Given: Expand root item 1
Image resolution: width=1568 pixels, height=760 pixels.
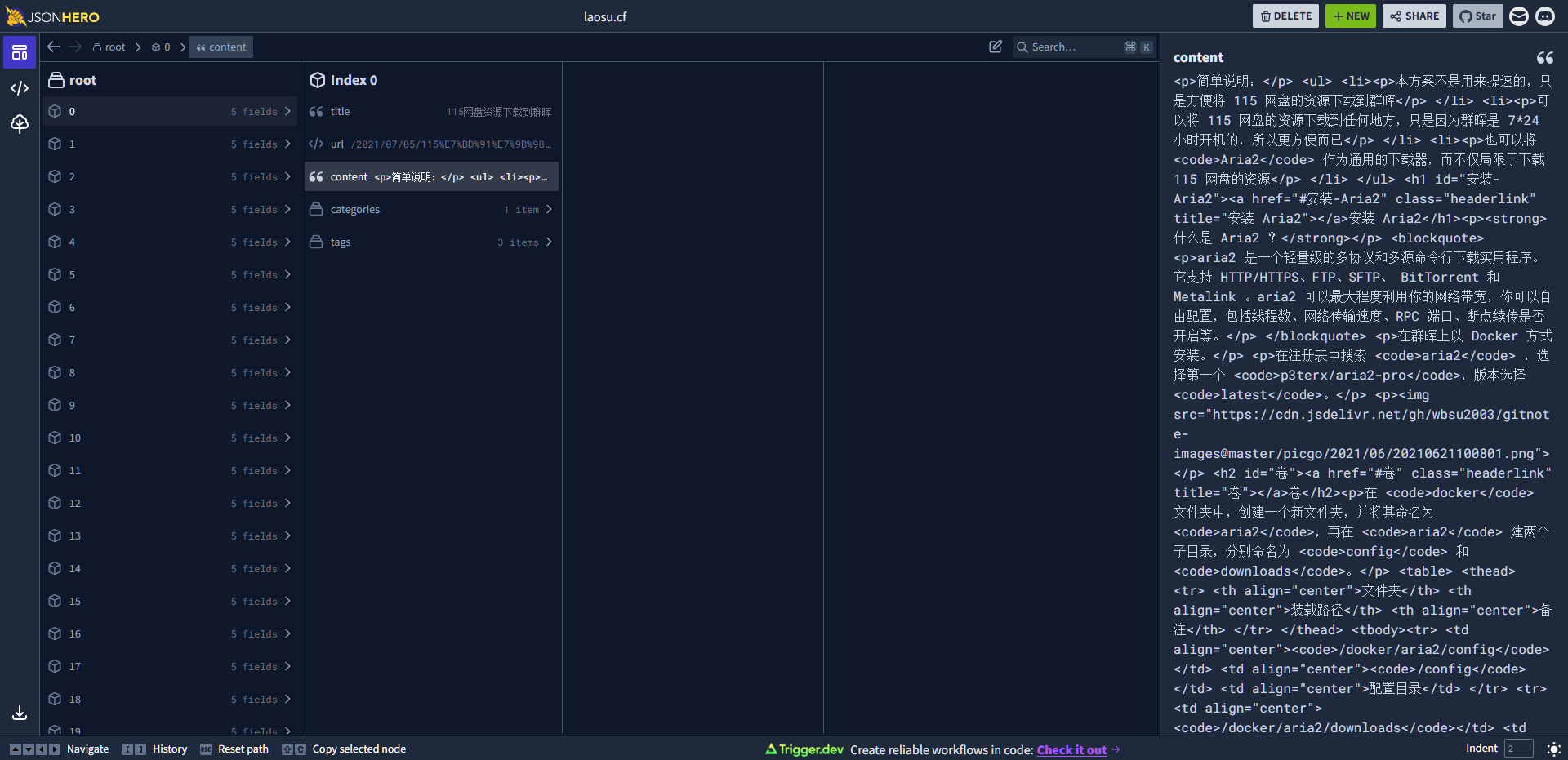Looking at the screenshot, I should click(170, 144).
